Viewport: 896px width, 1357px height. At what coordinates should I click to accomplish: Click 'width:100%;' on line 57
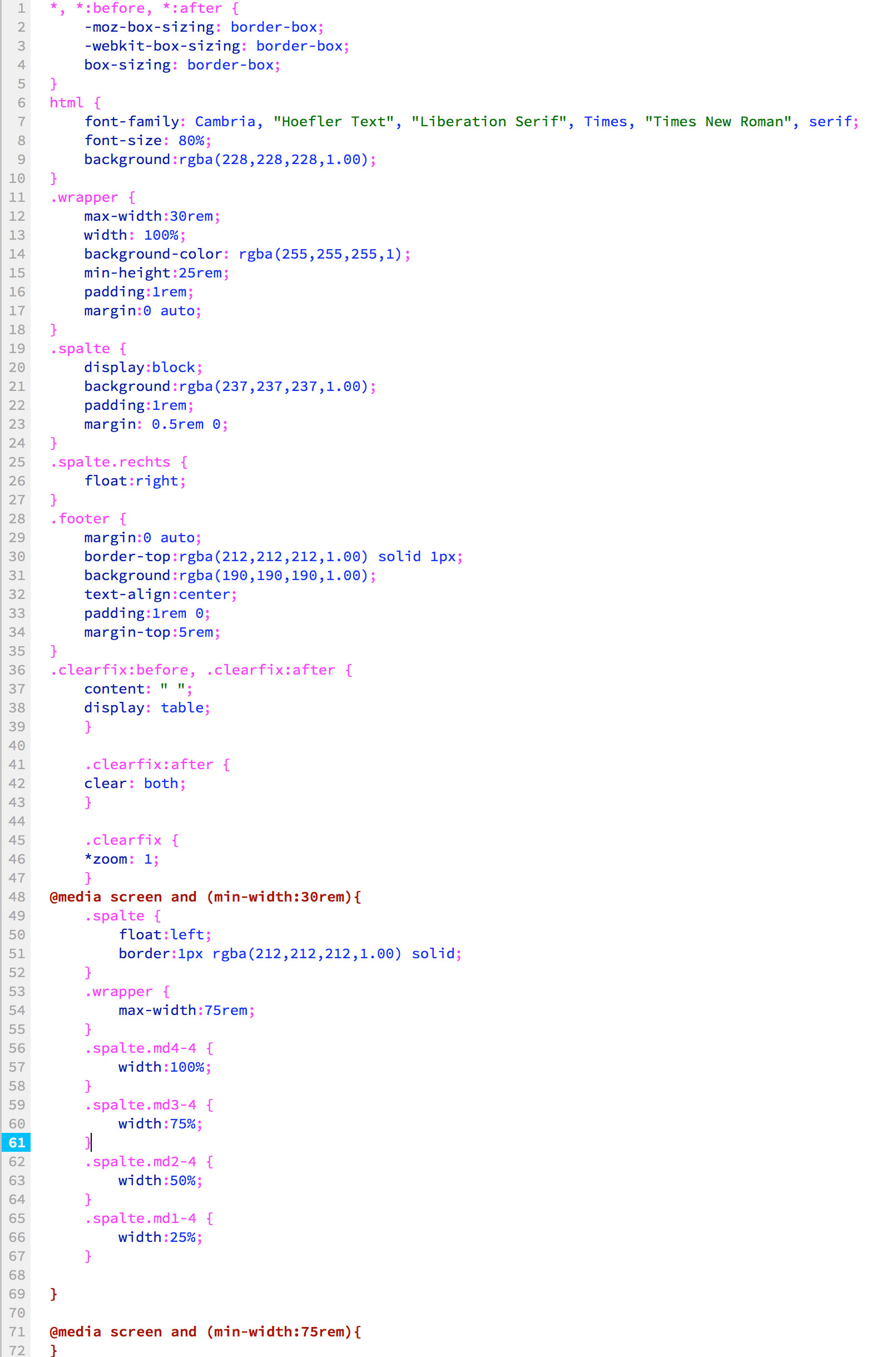165,1067
